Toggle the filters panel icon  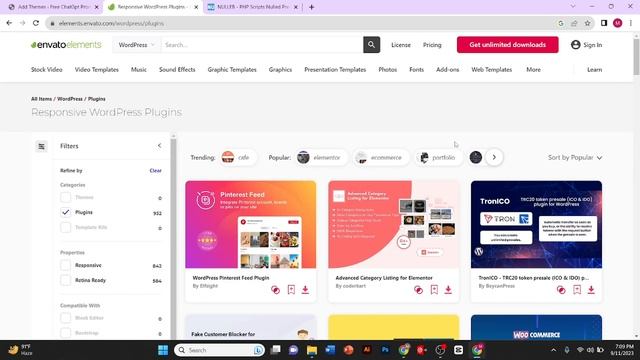click(x=41, y=146)
